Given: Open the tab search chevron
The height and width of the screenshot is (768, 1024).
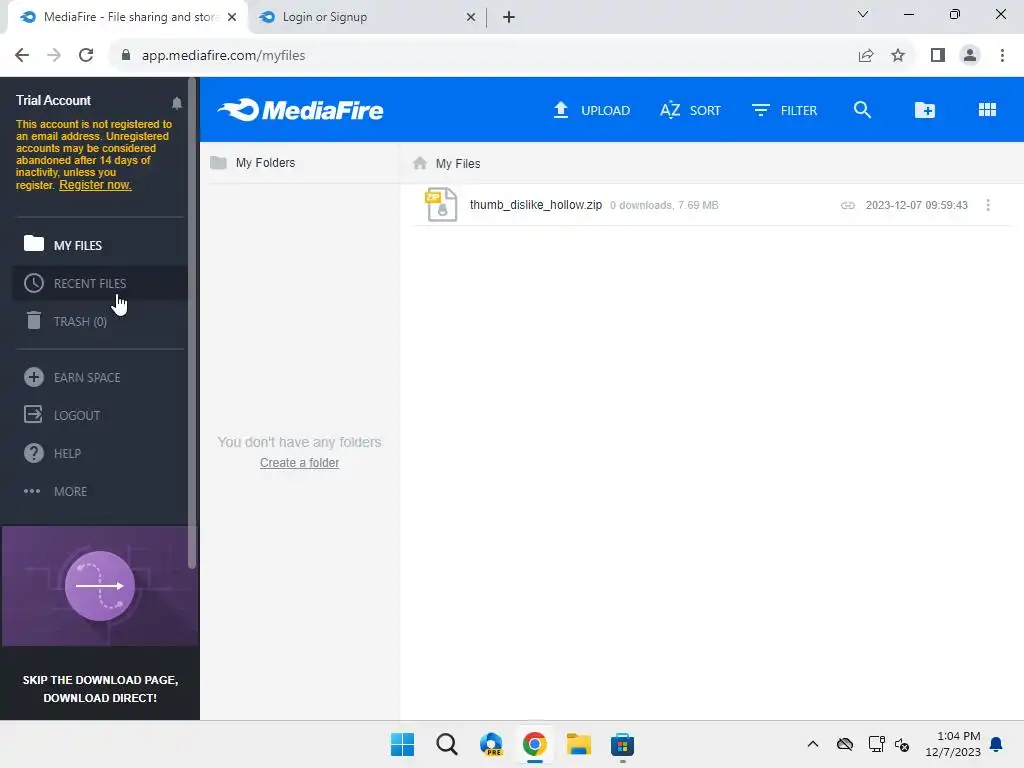Looking at the screenshot, I should click(x=863, y=14).
